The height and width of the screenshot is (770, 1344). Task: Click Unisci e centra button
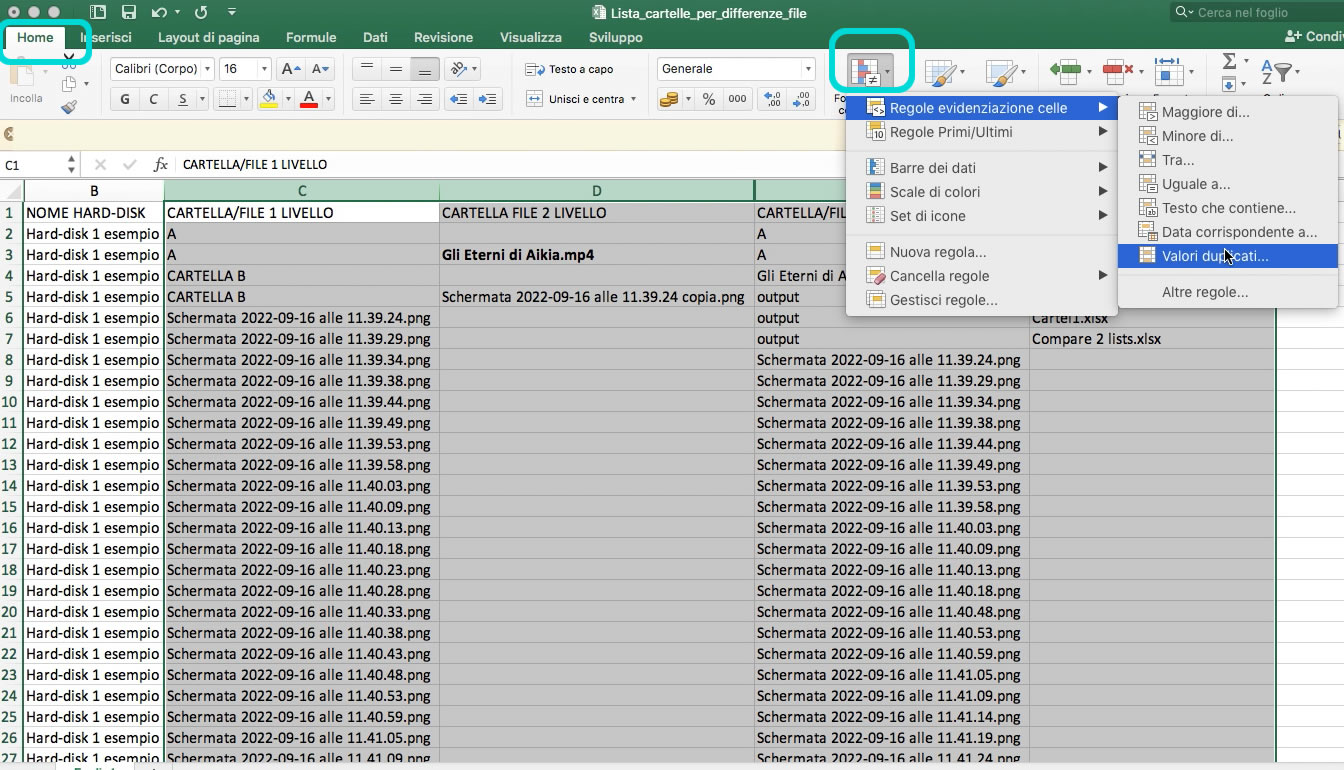click(581, 99)
